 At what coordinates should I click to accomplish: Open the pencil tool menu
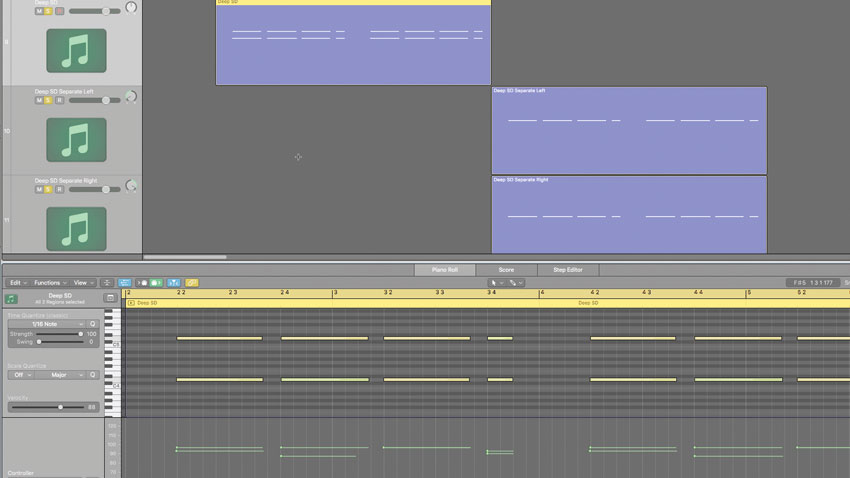point(516,282)
